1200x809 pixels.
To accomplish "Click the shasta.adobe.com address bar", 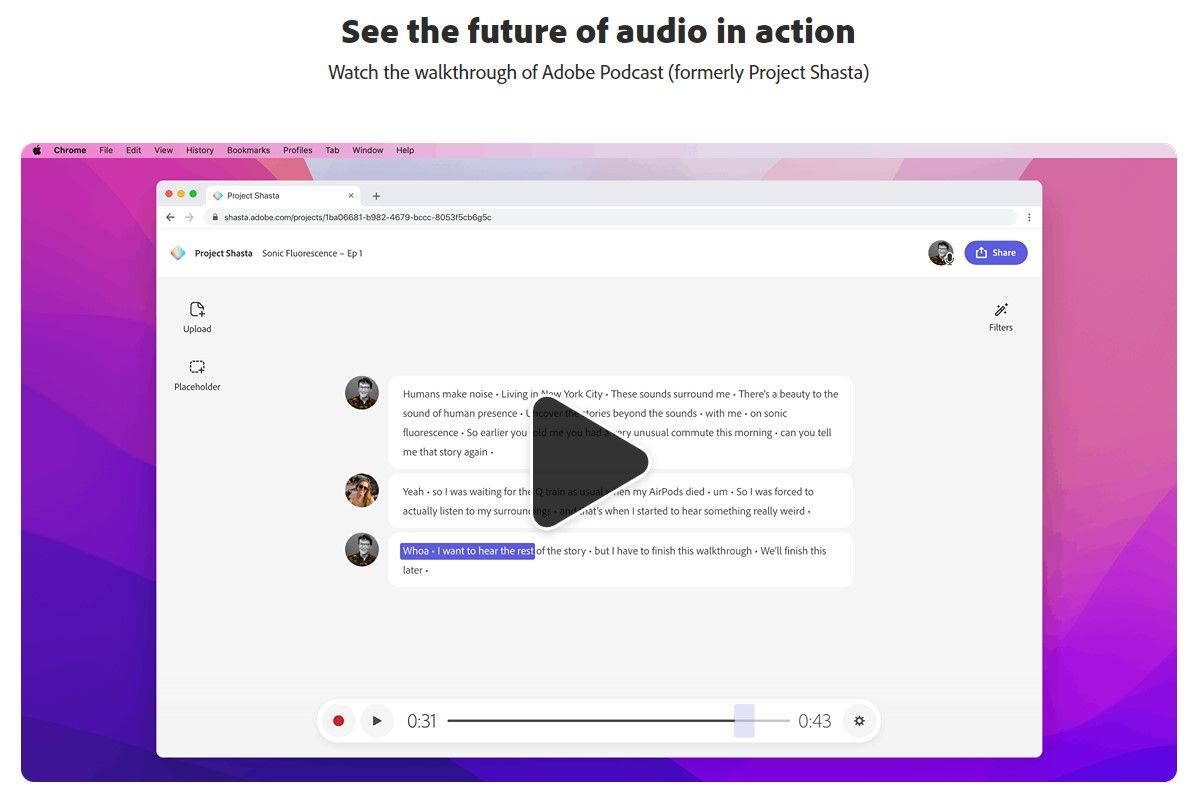I will (x=610, y=217).
